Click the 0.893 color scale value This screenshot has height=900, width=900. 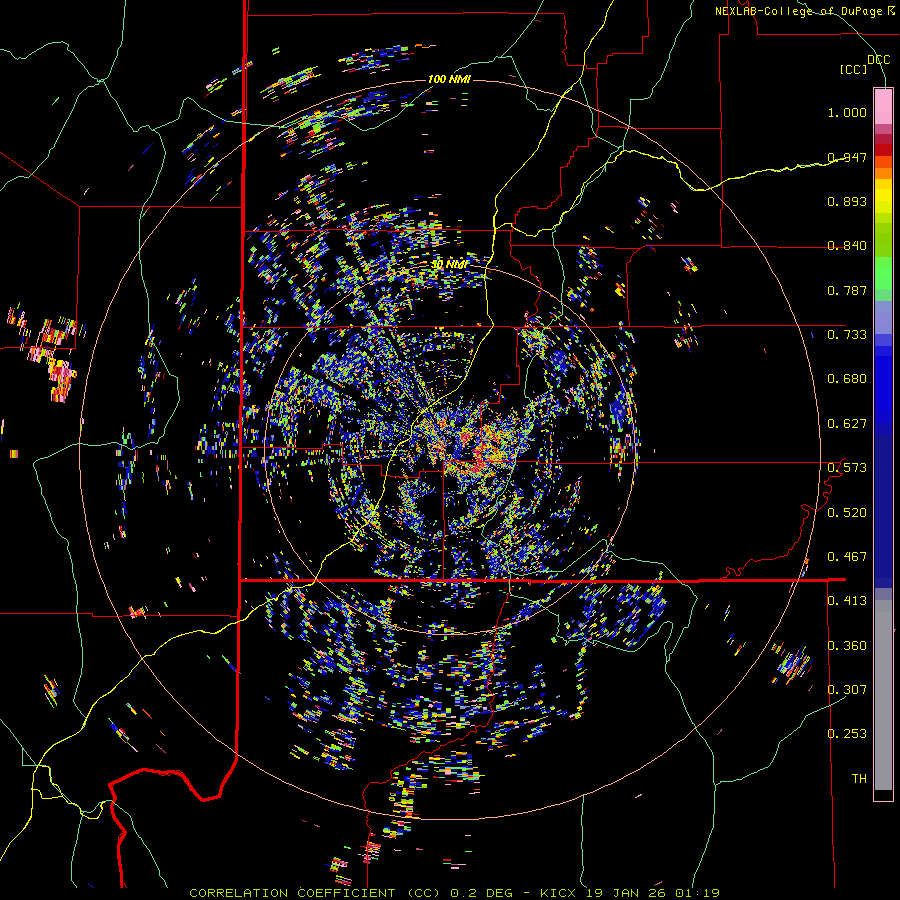coord(847,201)
